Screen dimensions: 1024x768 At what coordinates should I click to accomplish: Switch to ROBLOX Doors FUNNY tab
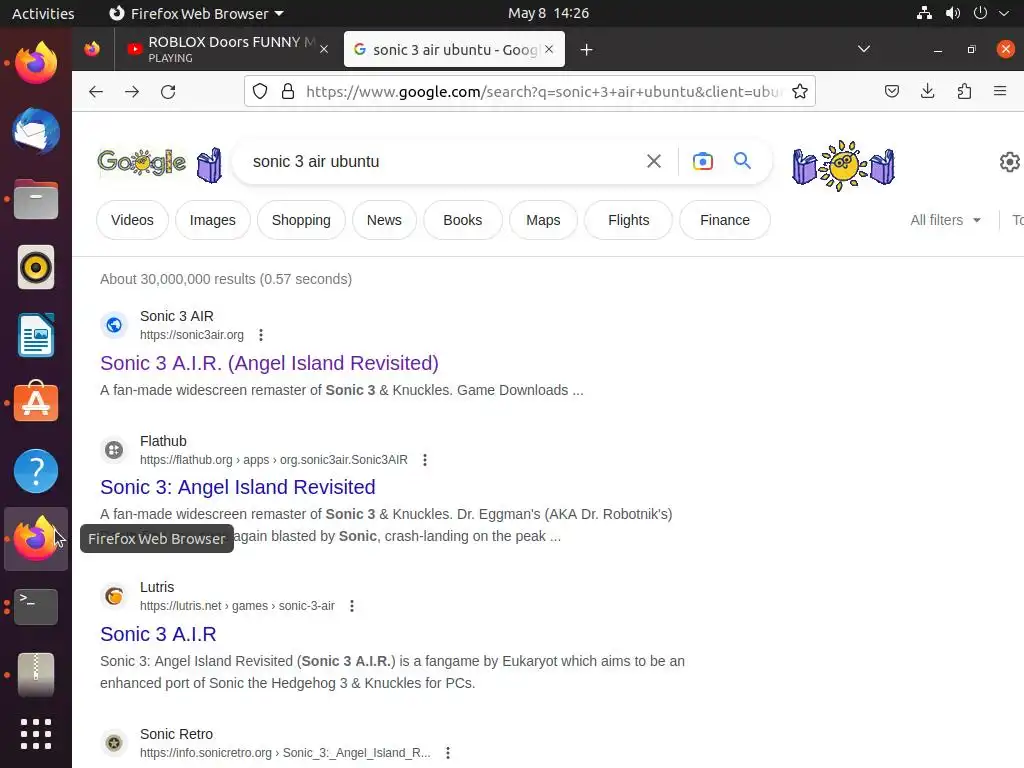click(x=229, y=49)
